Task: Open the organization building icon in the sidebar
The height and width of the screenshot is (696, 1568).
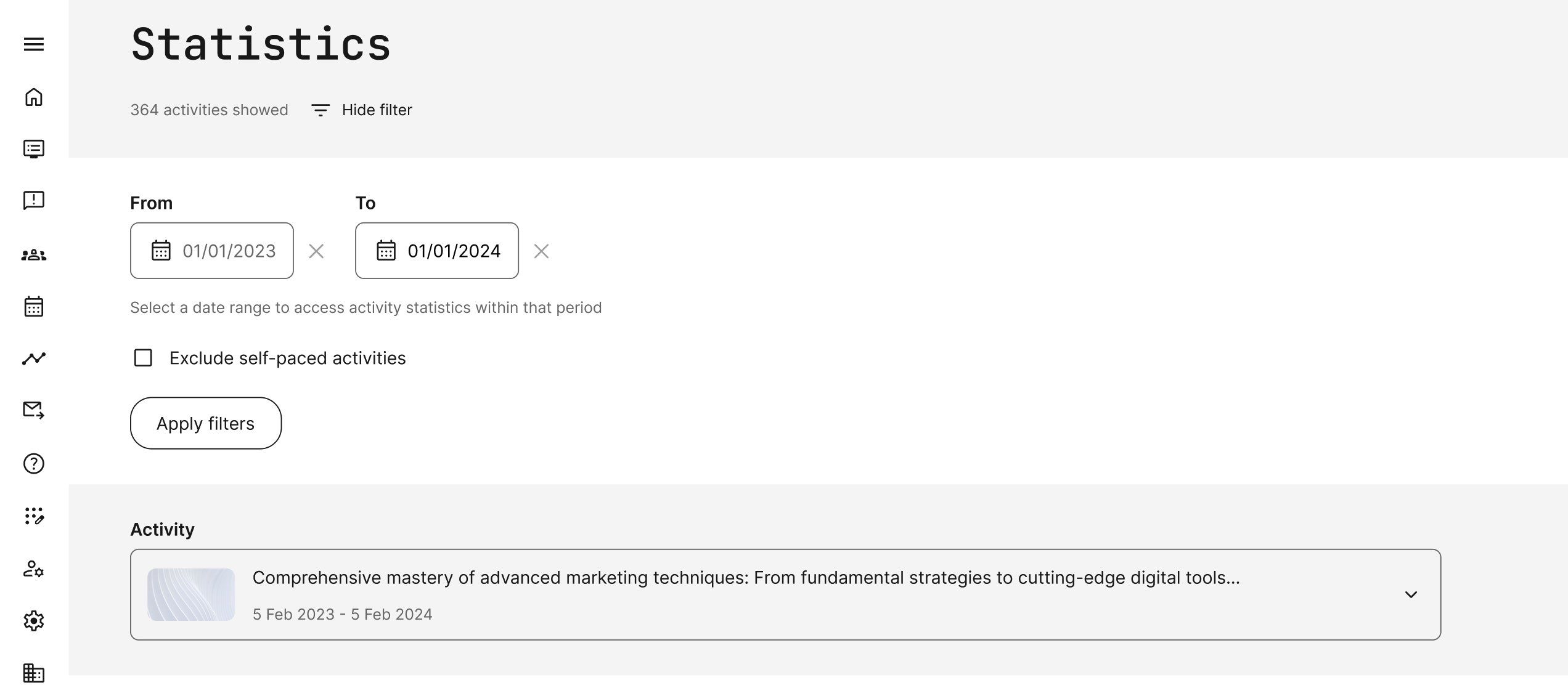Action: 34,673
